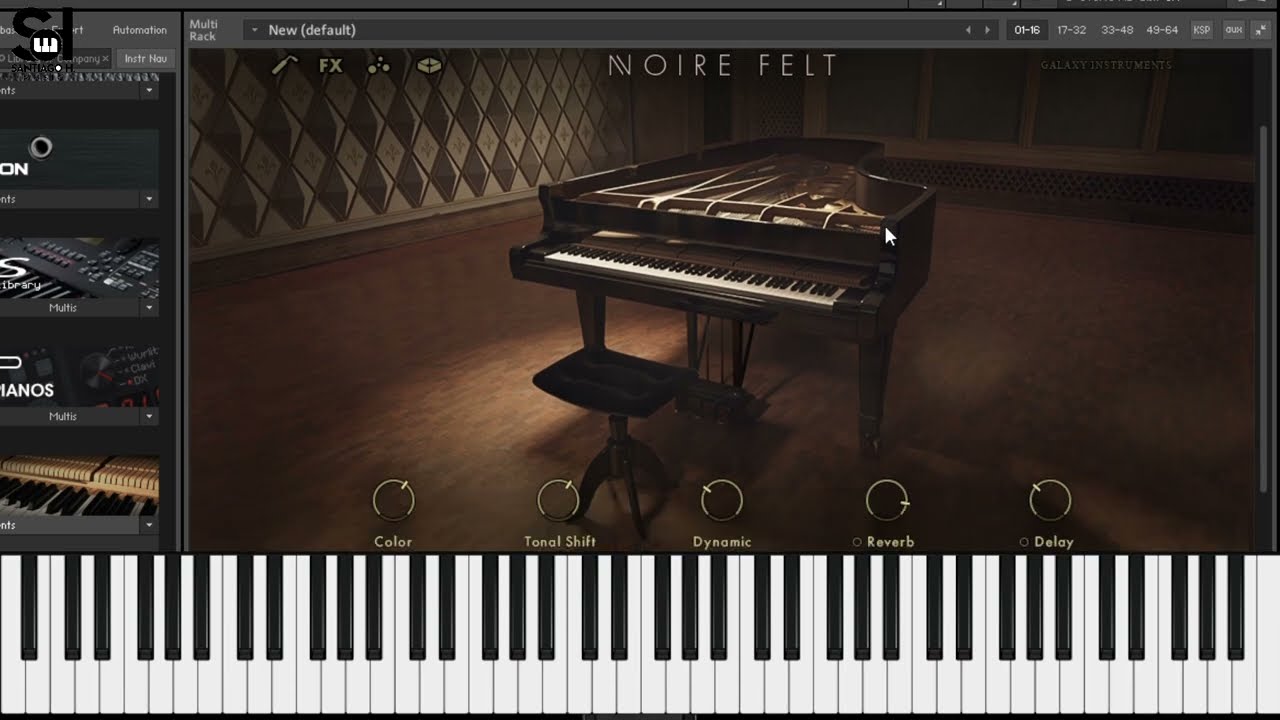The width and height of the screenshot is (1280, 720).
Task: Open the box-shaped icon next to particles
Action: [429, 66]
